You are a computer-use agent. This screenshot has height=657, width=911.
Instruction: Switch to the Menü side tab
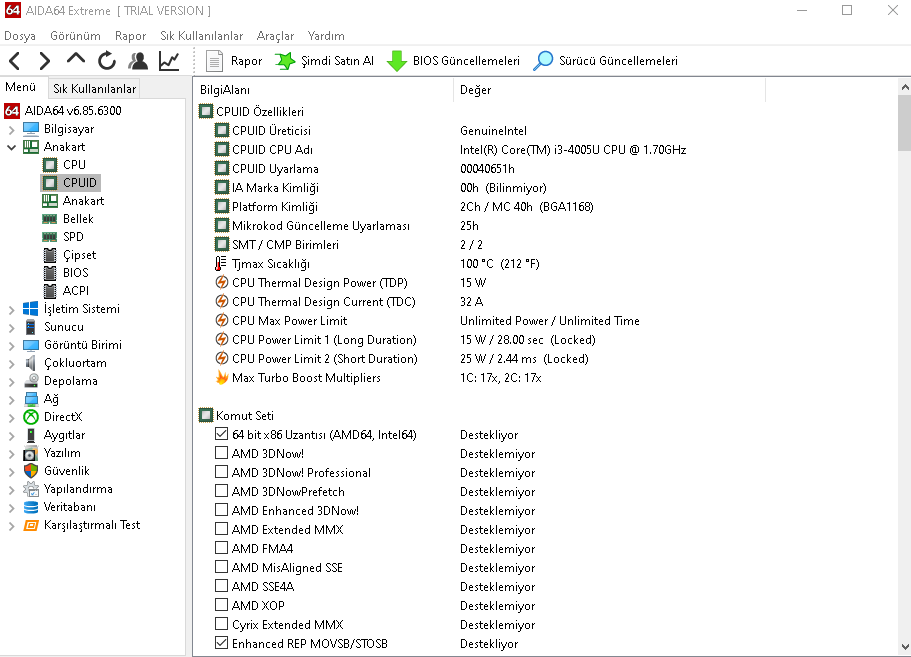pyautogui.click(x=21, y=87)
